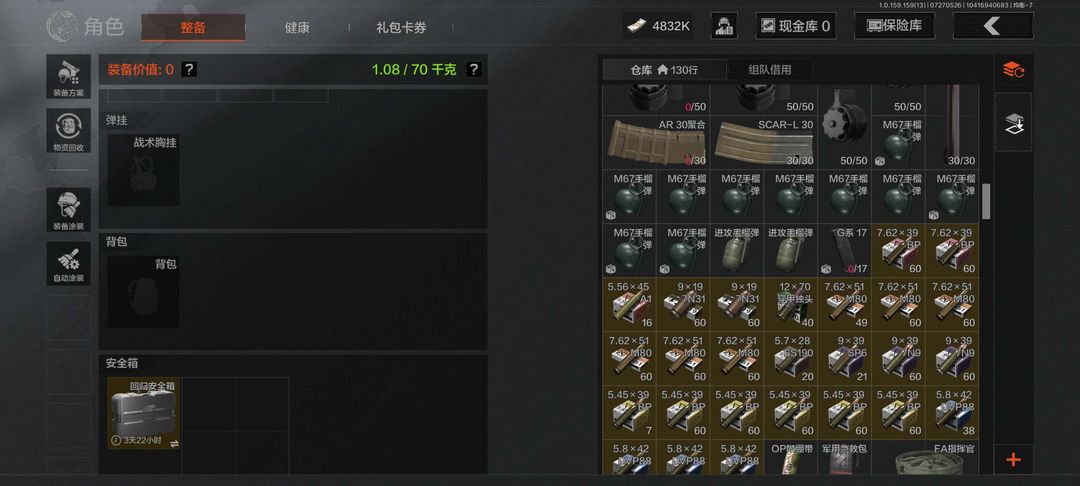Open the 装备涂装 equipment skin icon
The image size is (1080, 486).
pos(68,209)
